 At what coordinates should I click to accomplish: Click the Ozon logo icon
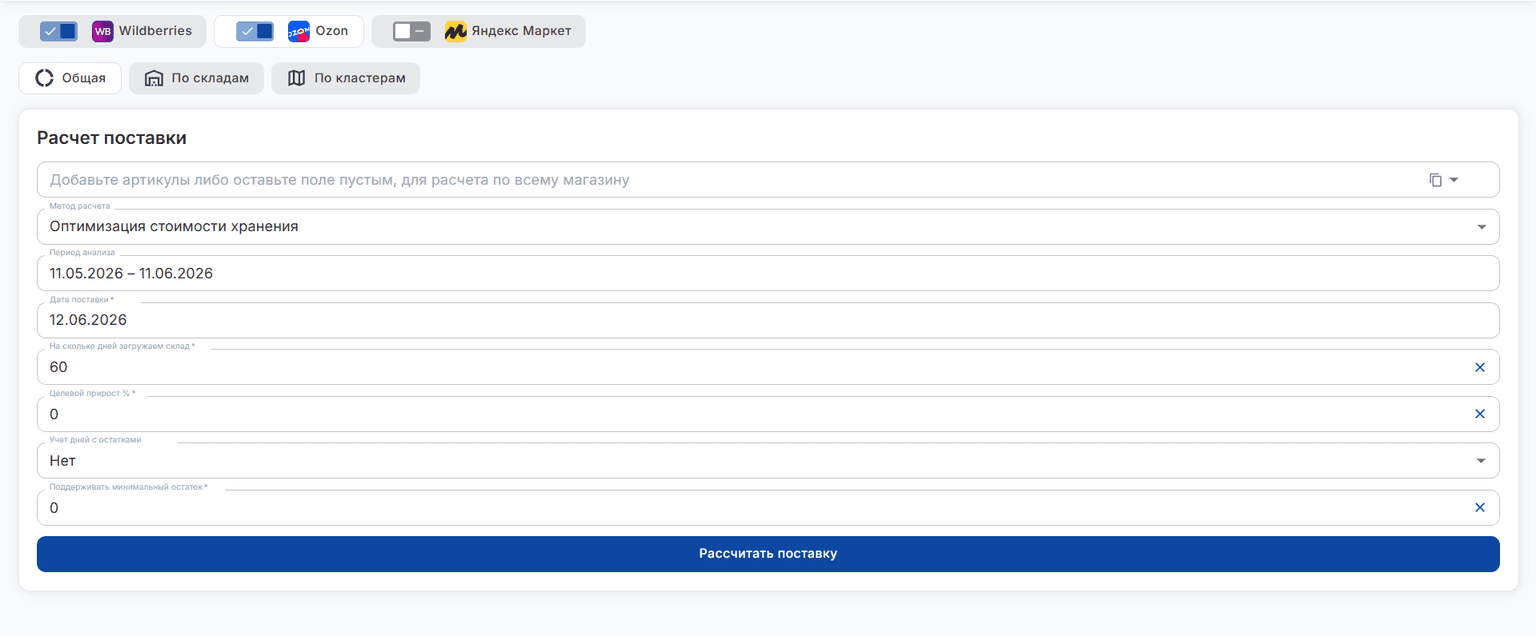click(x=298, y=31)
